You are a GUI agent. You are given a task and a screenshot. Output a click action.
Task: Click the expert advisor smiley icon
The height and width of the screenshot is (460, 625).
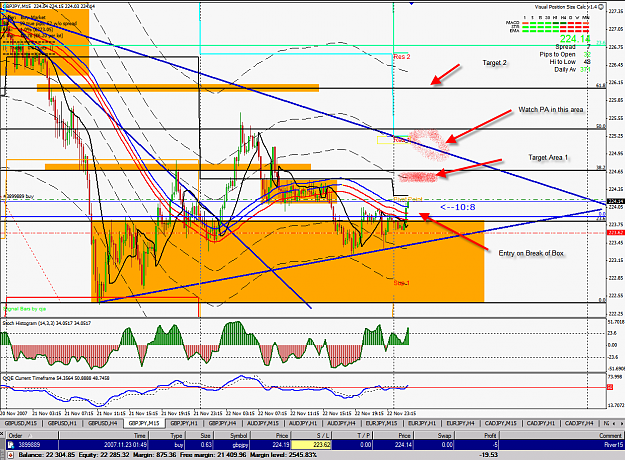(601, 7)
